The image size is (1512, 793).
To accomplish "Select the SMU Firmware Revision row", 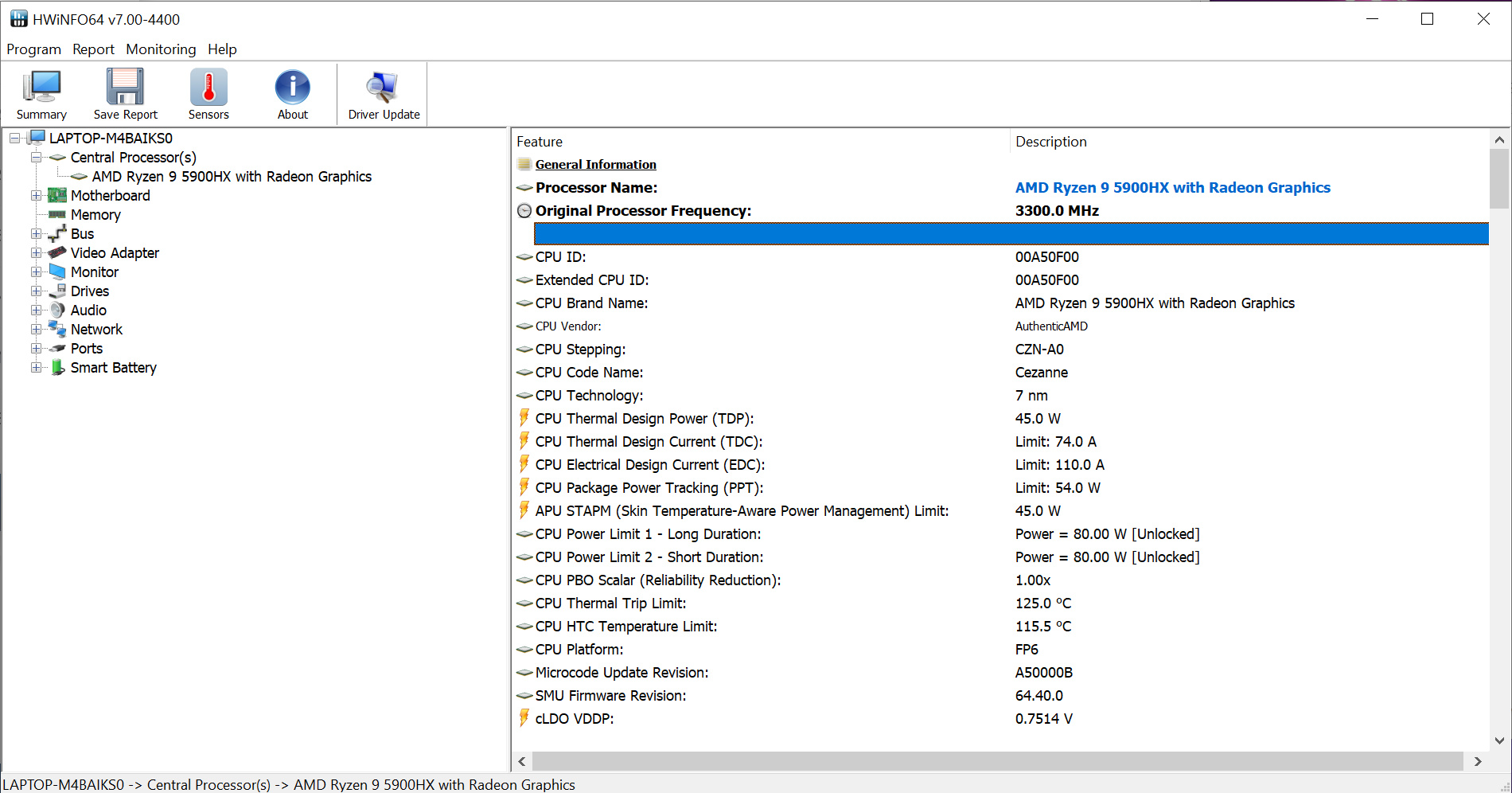I will click(1000, 695).
